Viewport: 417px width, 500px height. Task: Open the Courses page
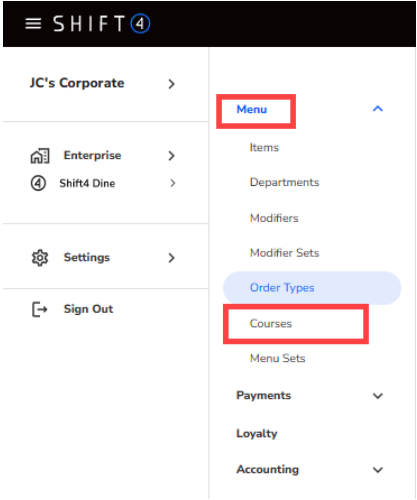pyautogui.click(x=271, y=323)
